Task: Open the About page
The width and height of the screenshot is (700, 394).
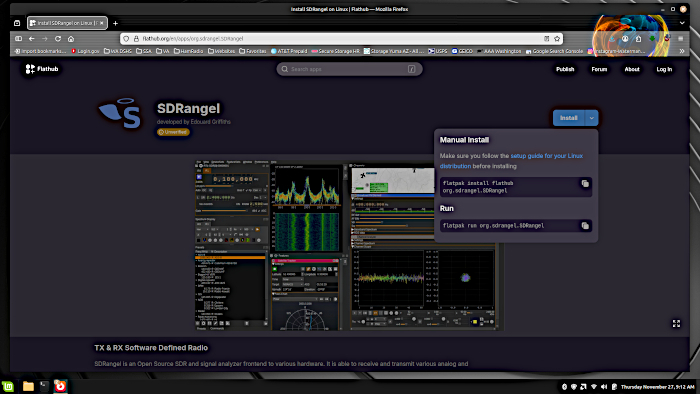Action: pos(632,69)
